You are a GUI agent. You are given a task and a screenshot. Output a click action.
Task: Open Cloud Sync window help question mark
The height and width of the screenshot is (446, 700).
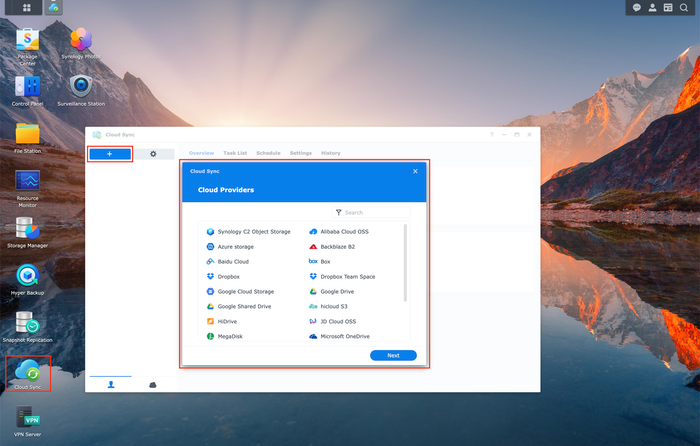tap(492, 134)
